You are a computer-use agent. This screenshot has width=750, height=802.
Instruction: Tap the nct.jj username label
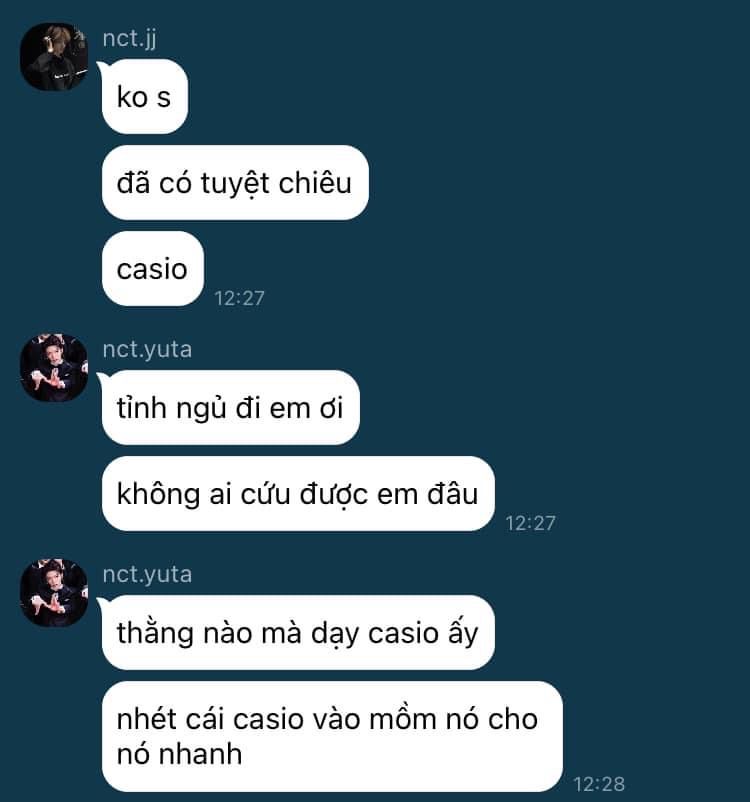pos(129,38)
